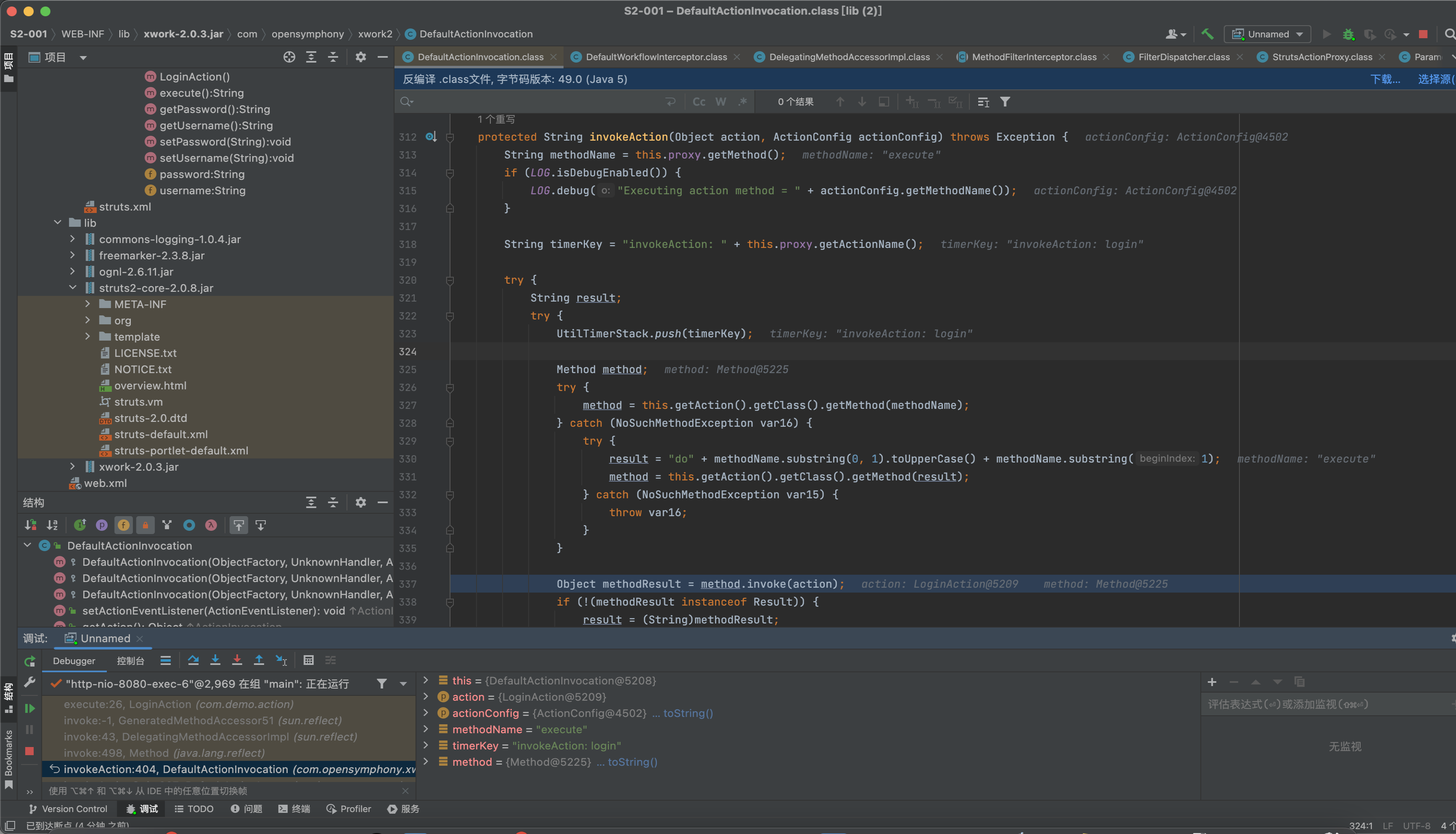Expand all in project panel toolbar
The image size is (1456, 834).
coord(311,57)
